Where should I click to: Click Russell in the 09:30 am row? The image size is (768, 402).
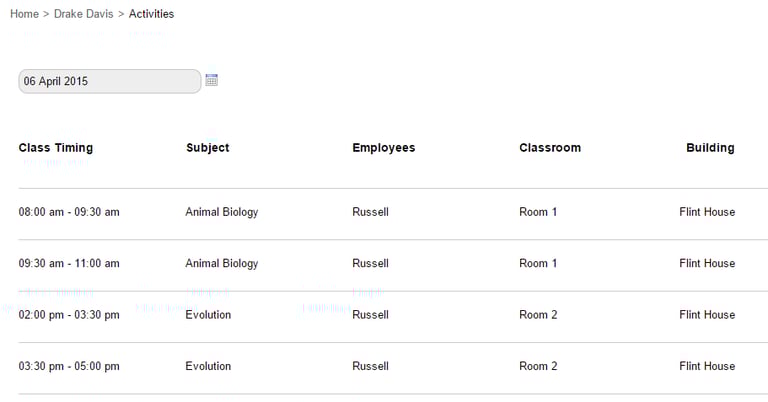click(370, 264)
